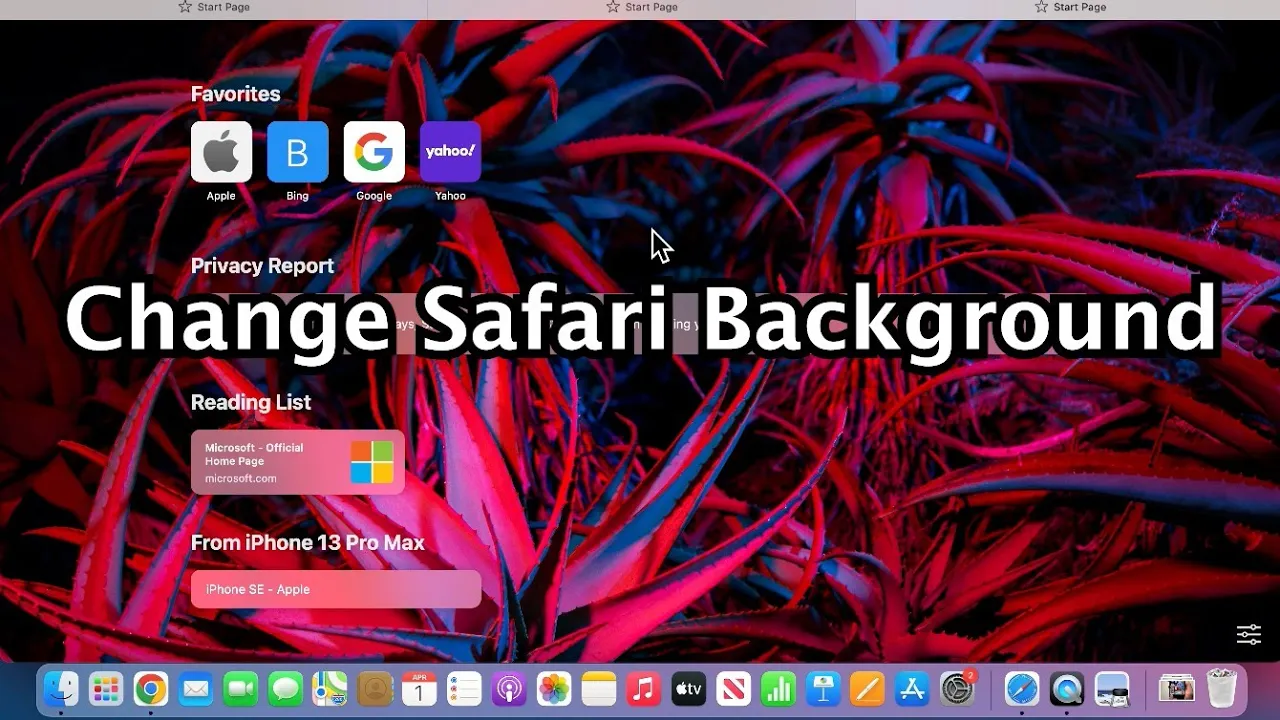This screenshot has width=1280, height=720.
Task: Open the Yahoo favorite
Action: [450, 152]
